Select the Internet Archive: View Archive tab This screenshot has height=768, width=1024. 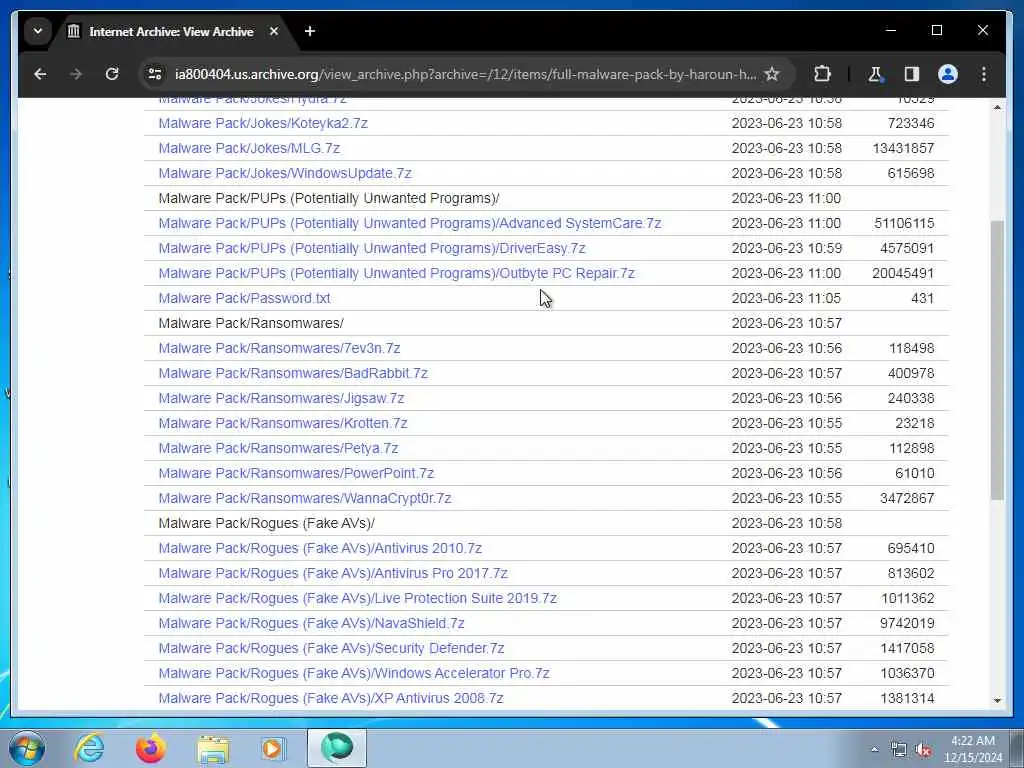[x=171, y=31]
